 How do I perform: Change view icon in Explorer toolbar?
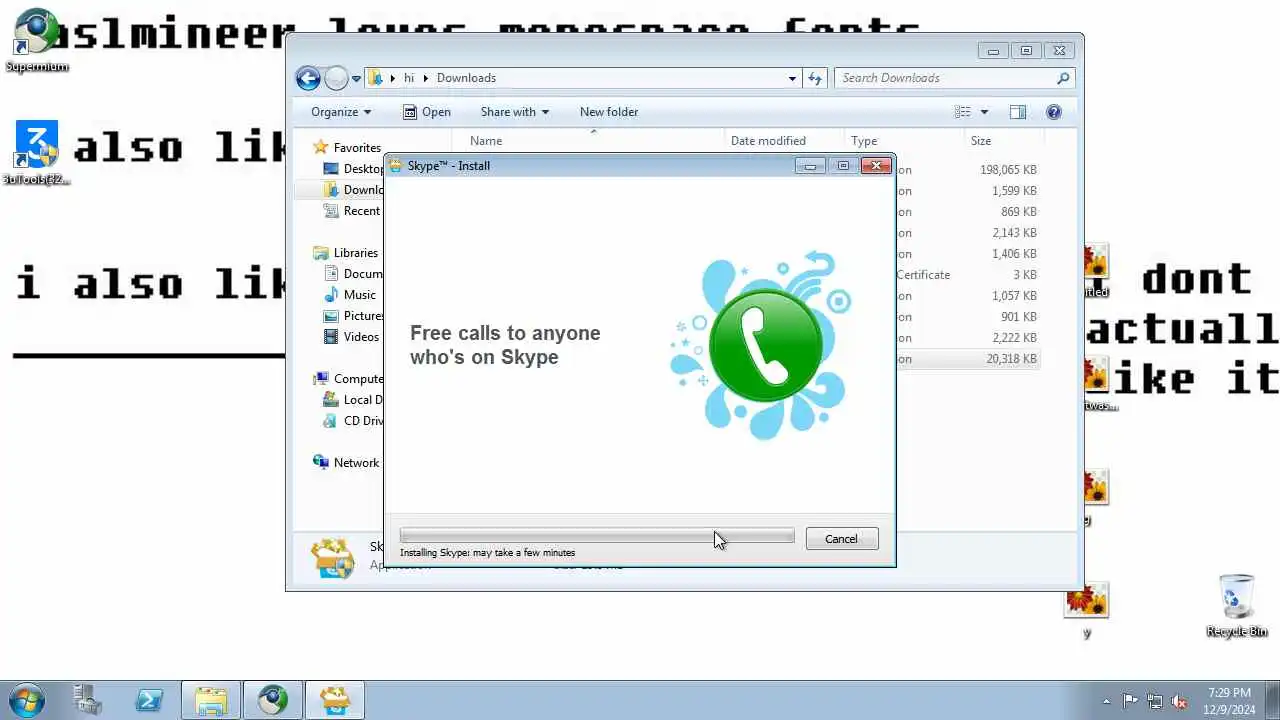[963, 112]
